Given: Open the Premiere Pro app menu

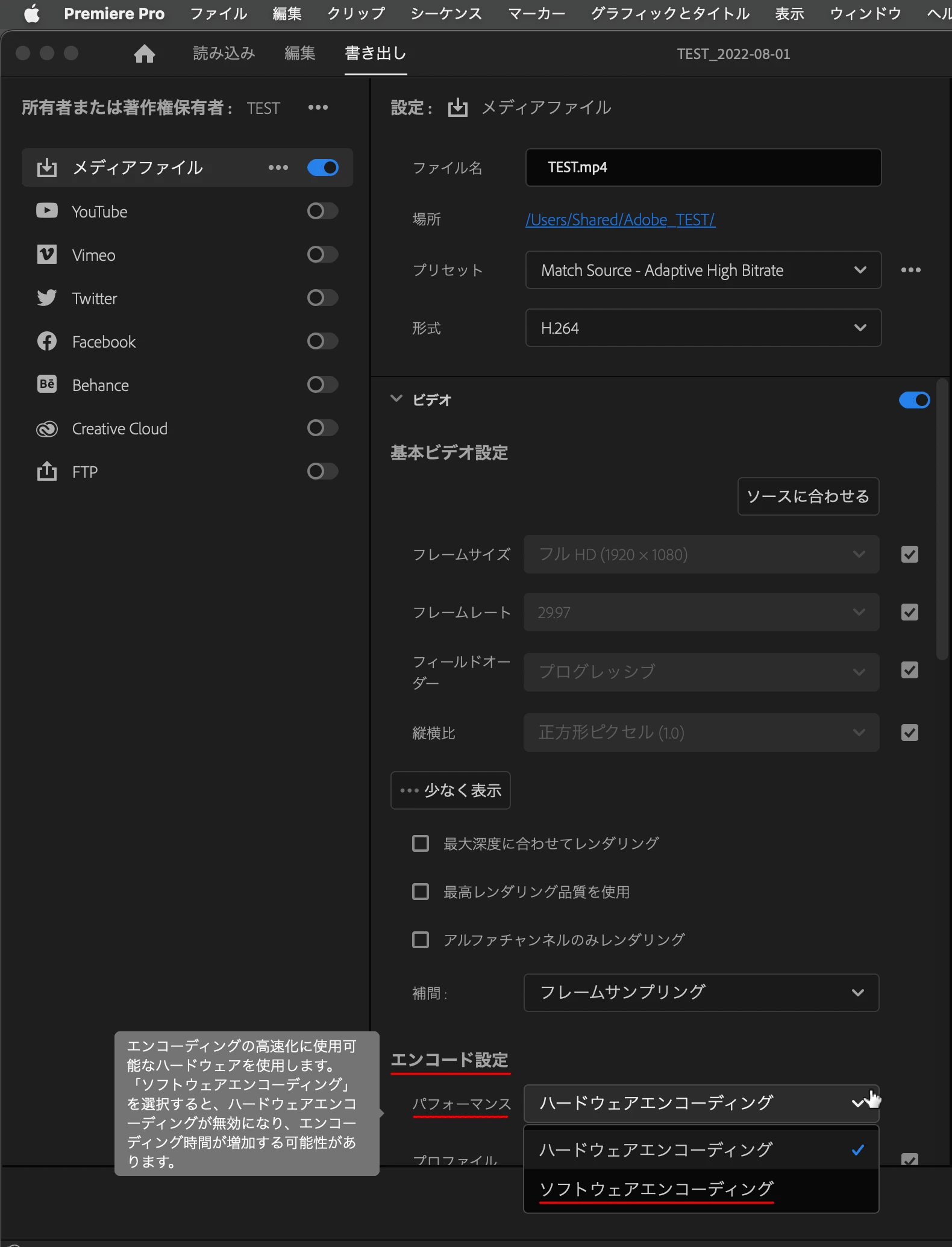Looking at the screenshot, I should tap(114, 13).
